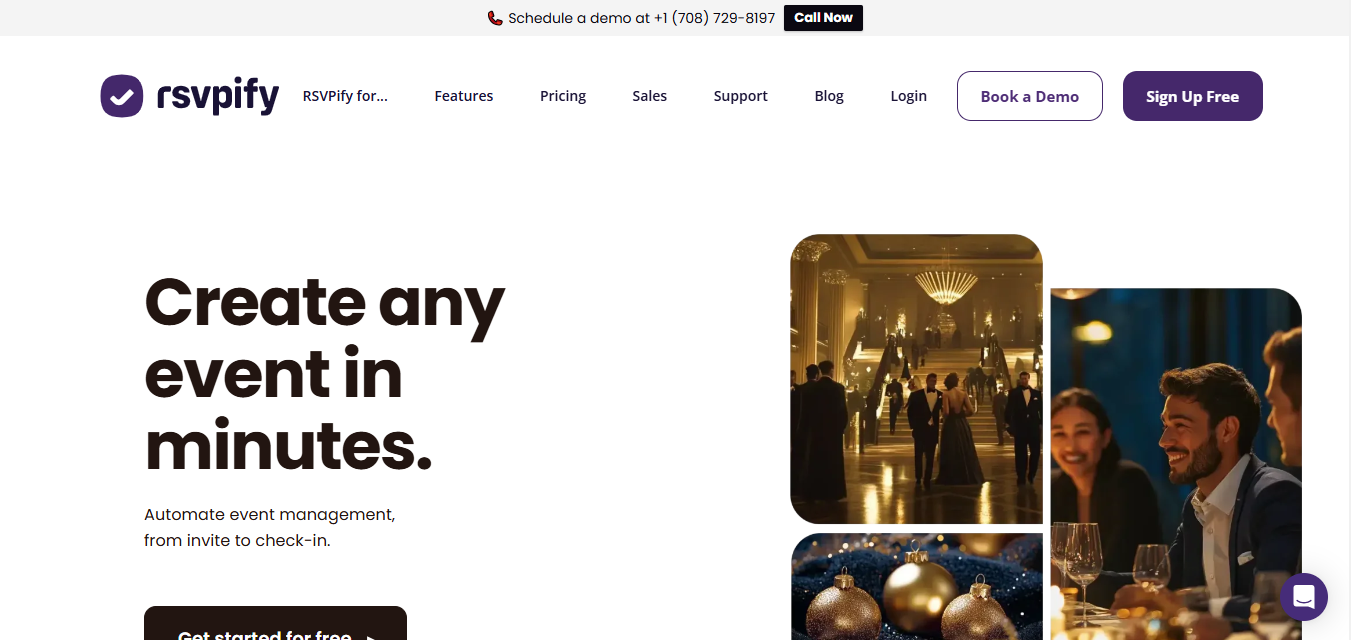Visit the Blog link

point(829,96)
